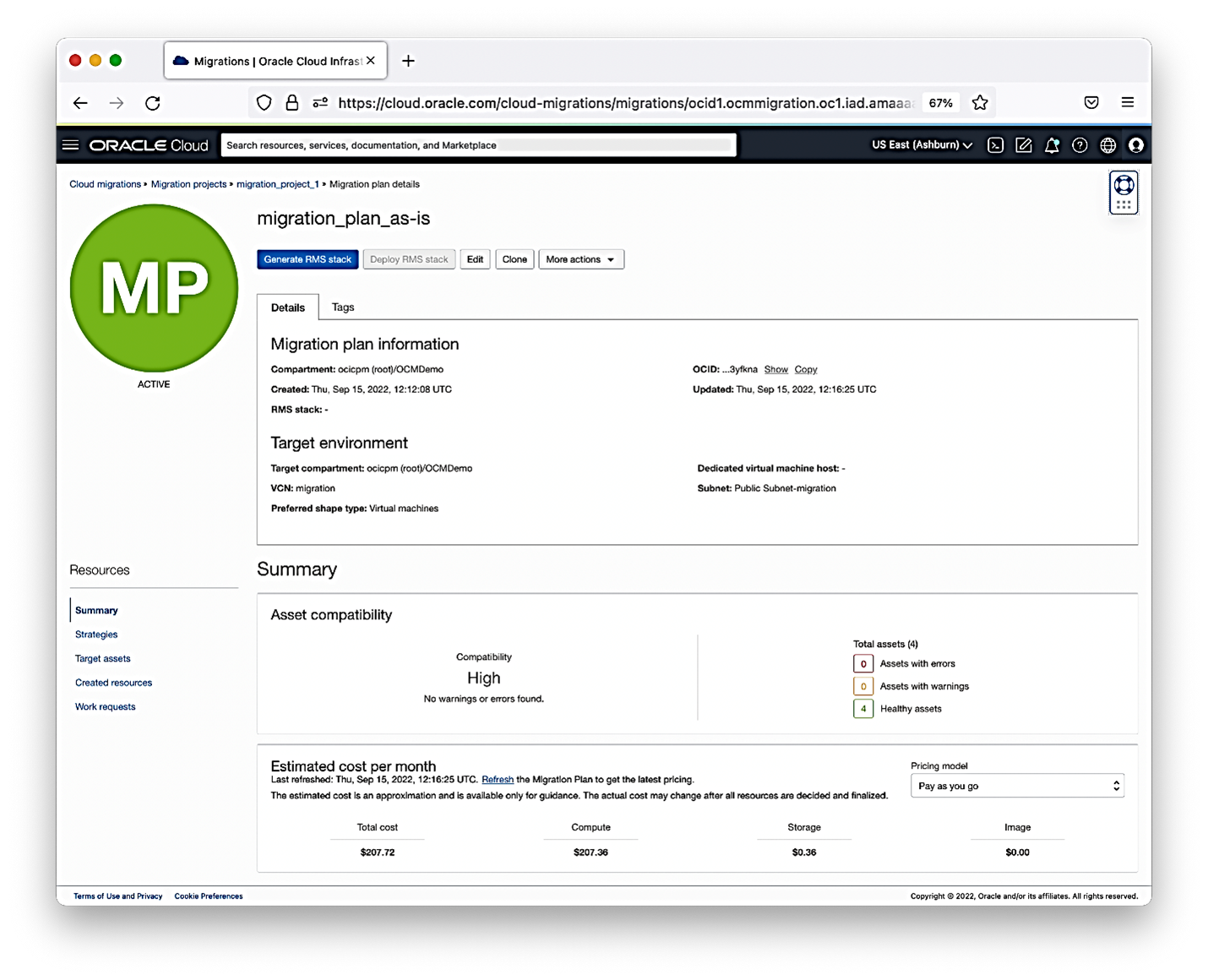Change language using the globe icon

coord(1107,144)
